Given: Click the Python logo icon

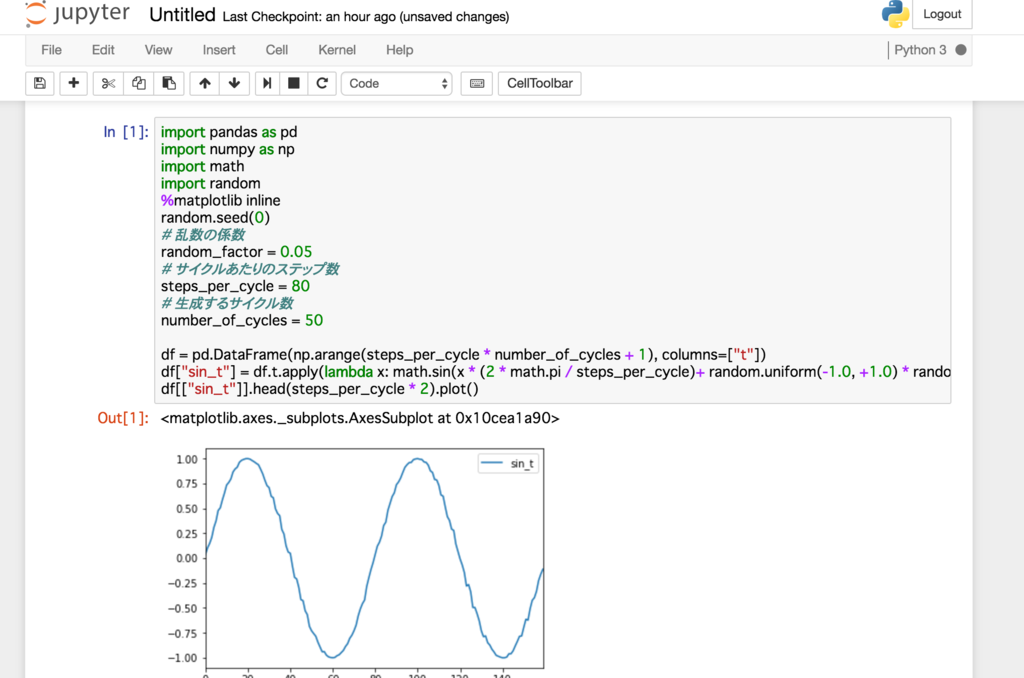Looking at the screenshot, I should (895, 14).
